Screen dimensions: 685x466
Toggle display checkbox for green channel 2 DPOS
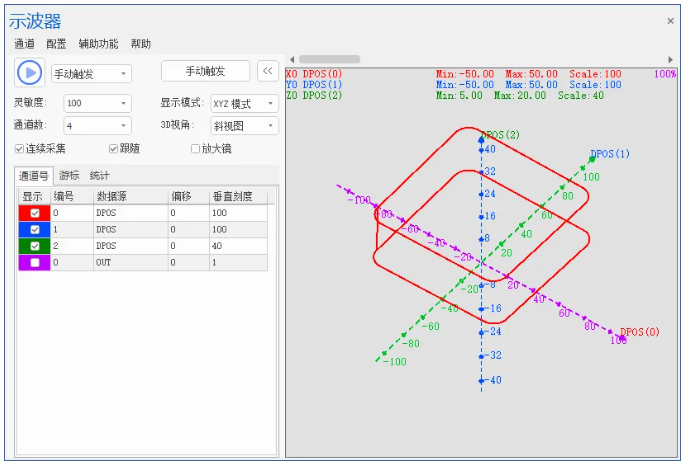[35, 246]
